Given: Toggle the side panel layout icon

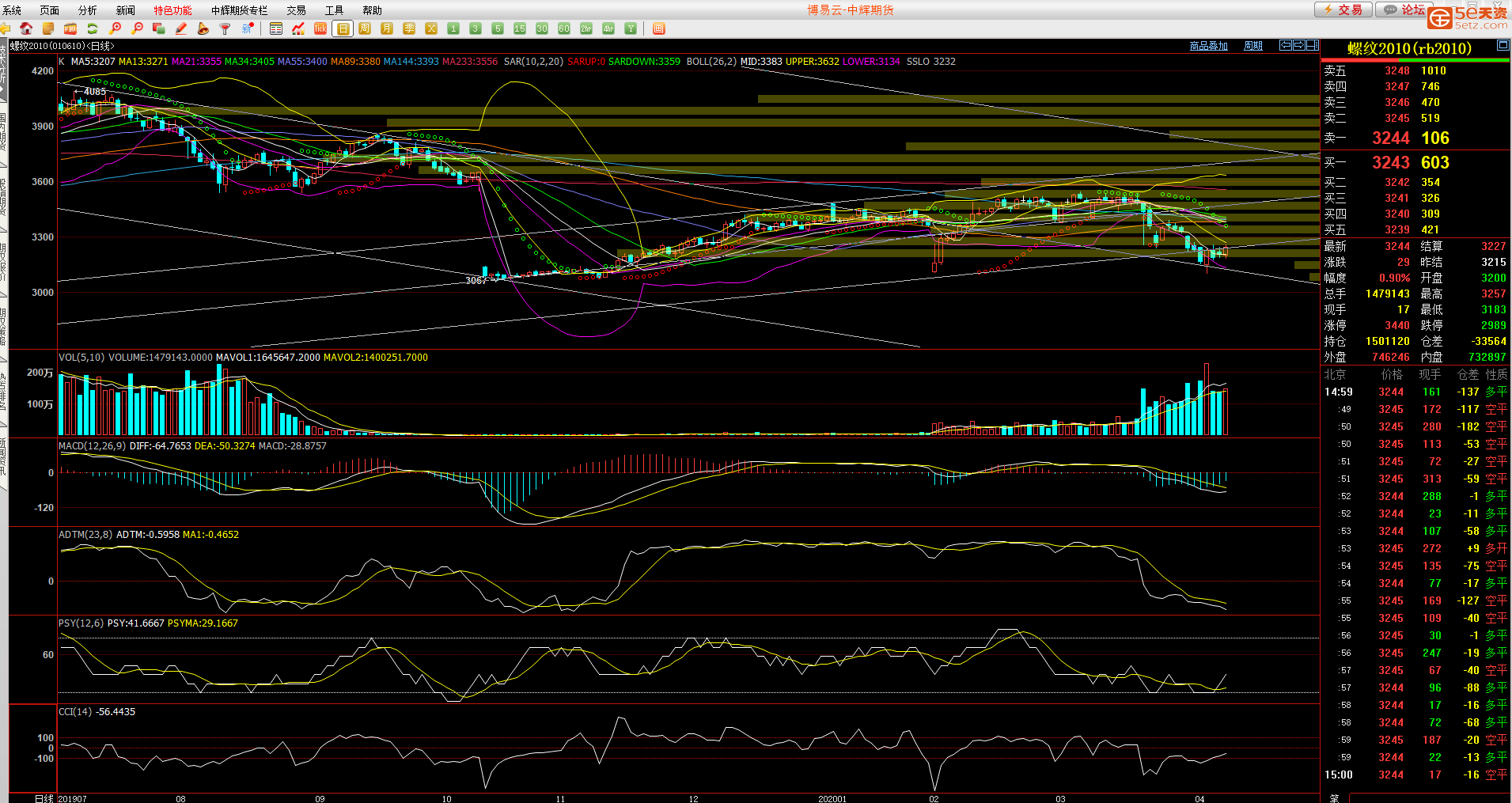Looking at the screenshot, I should coord(1313,45).
